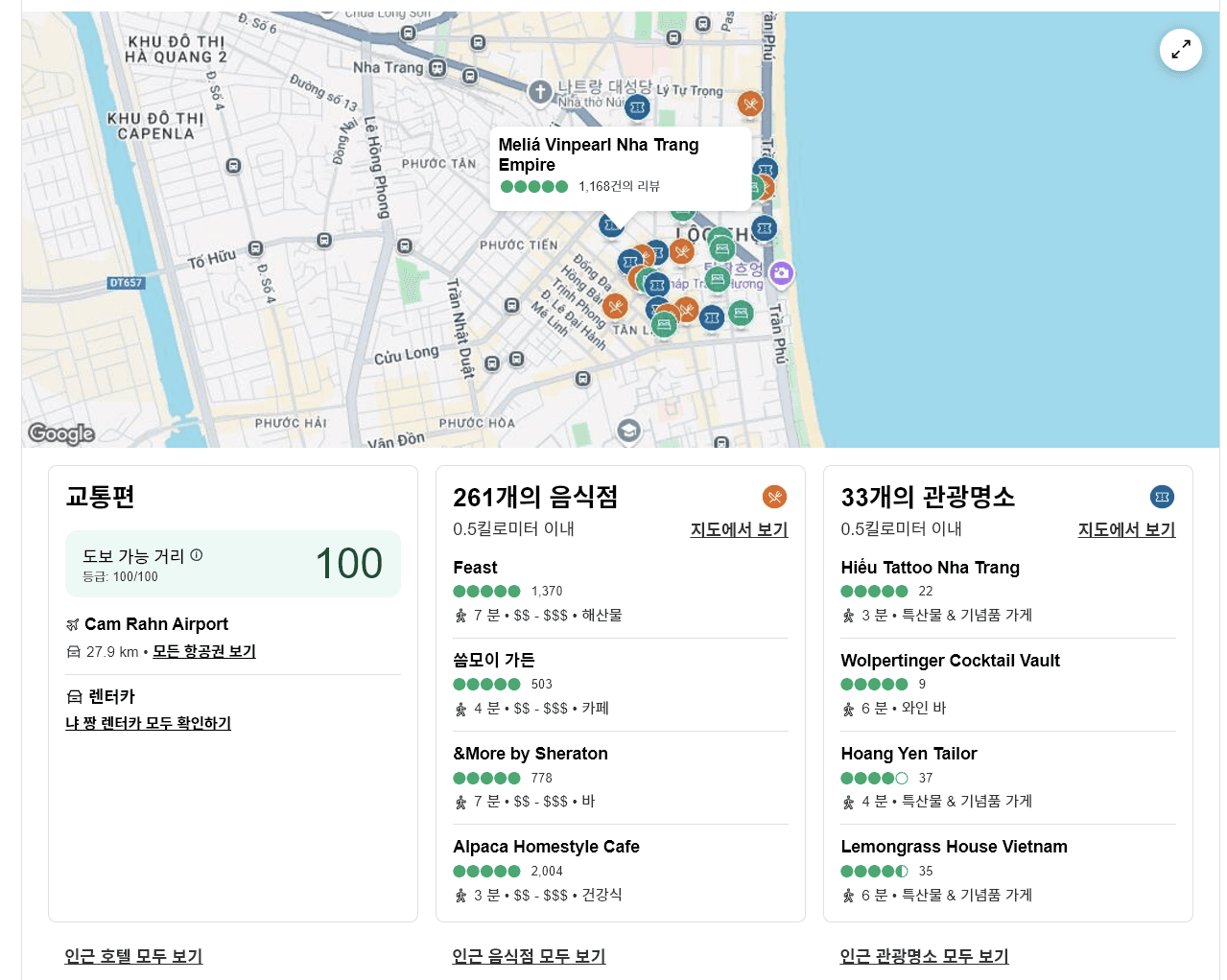Open the 인근 음식점 모두 보기 link

click(x=529, y=956)
